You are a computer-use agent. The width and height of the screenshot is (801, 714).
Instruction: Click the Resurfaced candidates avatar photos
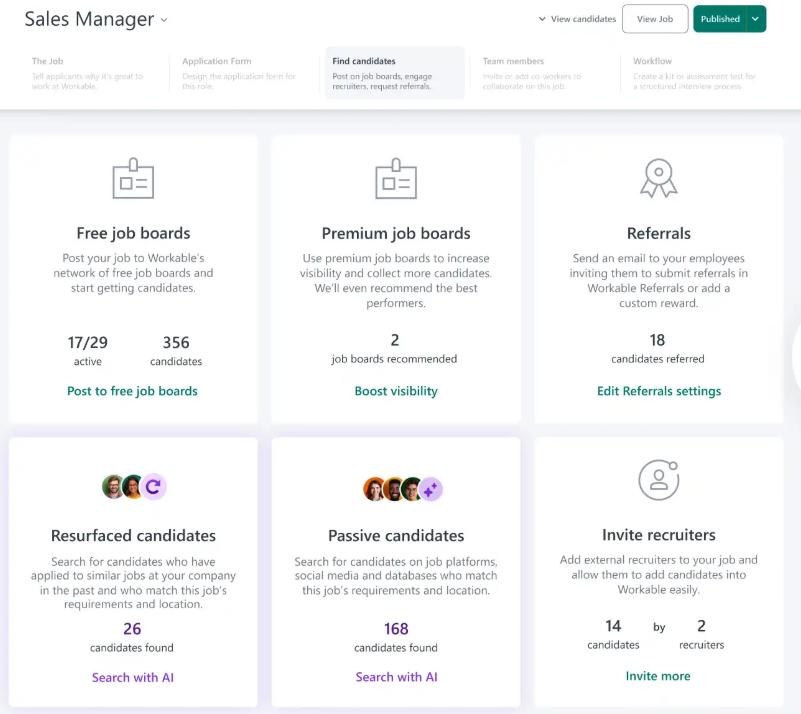123,487
